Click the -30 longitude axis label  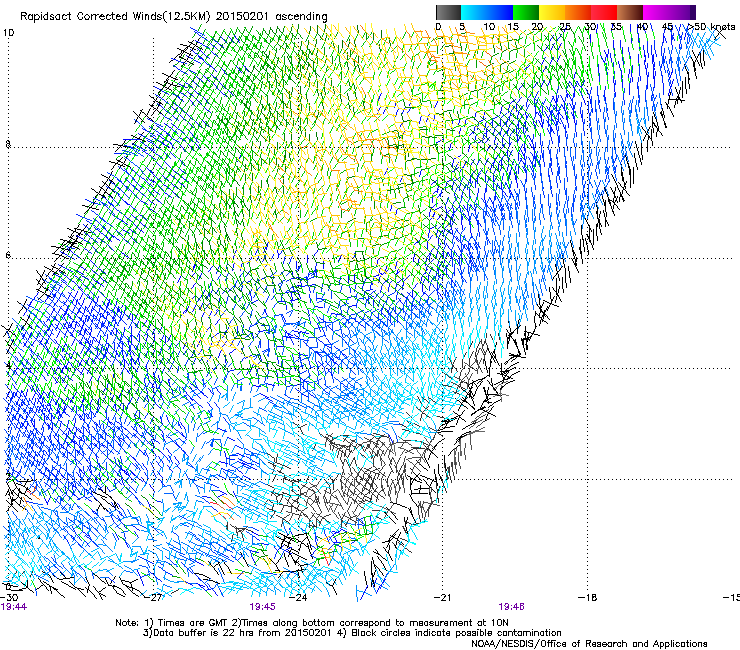pos(9,597)
